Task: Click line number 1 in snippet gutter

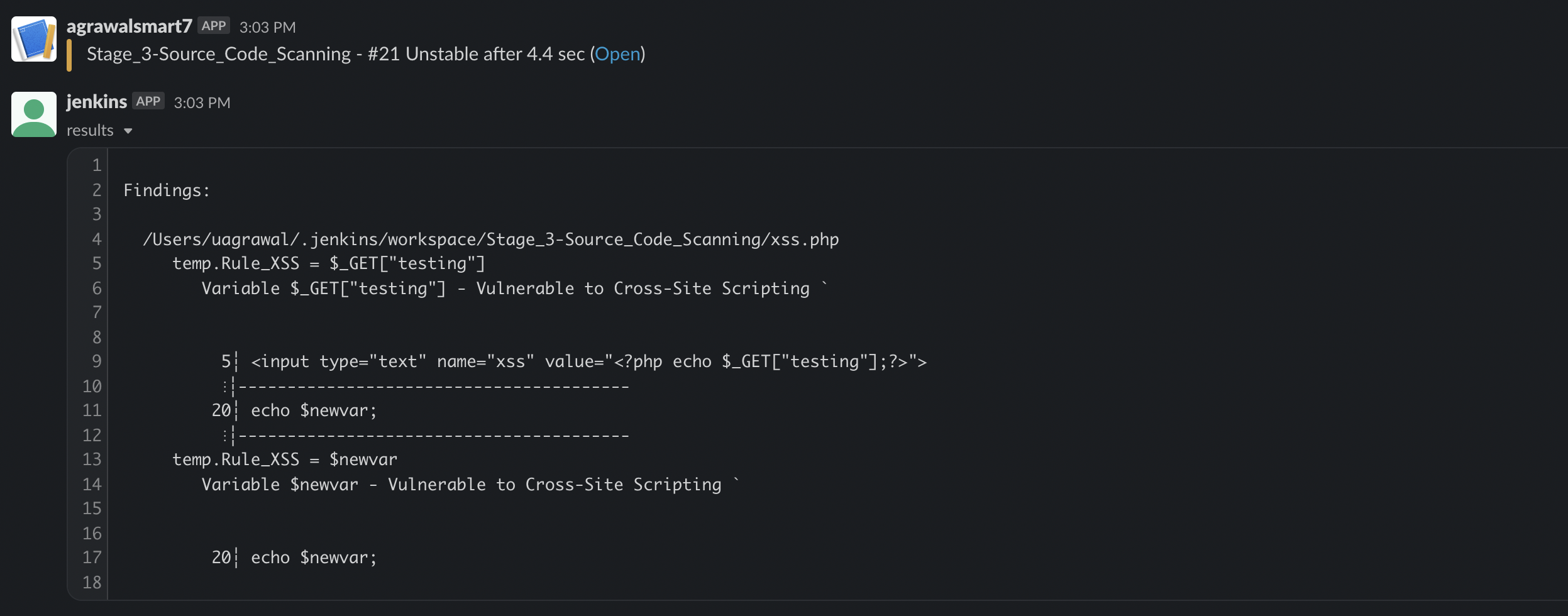Action: (x=97, y=165)
